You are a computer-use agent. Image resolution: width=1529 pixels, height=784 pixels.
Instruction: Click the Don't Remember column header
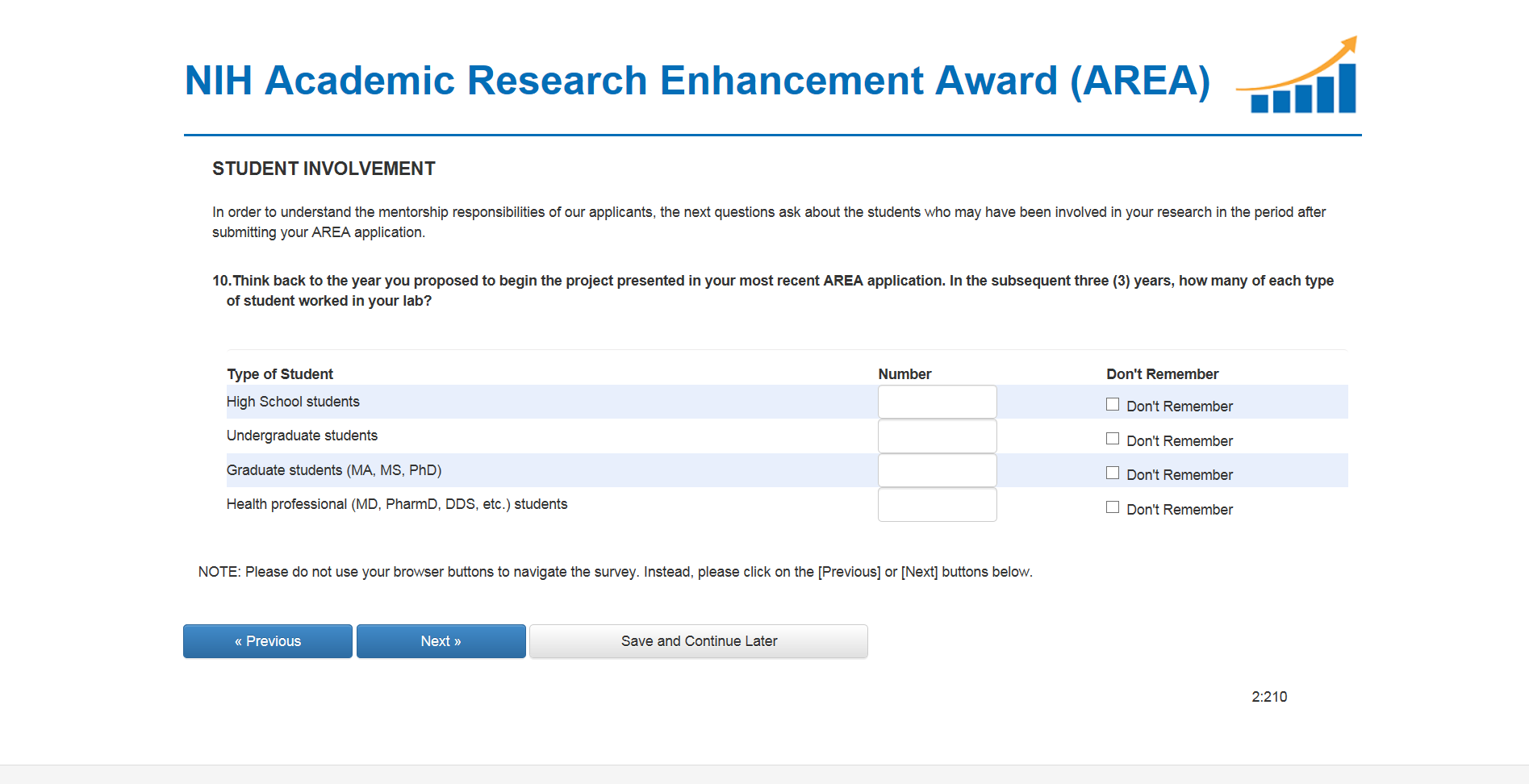point(1162,374)
